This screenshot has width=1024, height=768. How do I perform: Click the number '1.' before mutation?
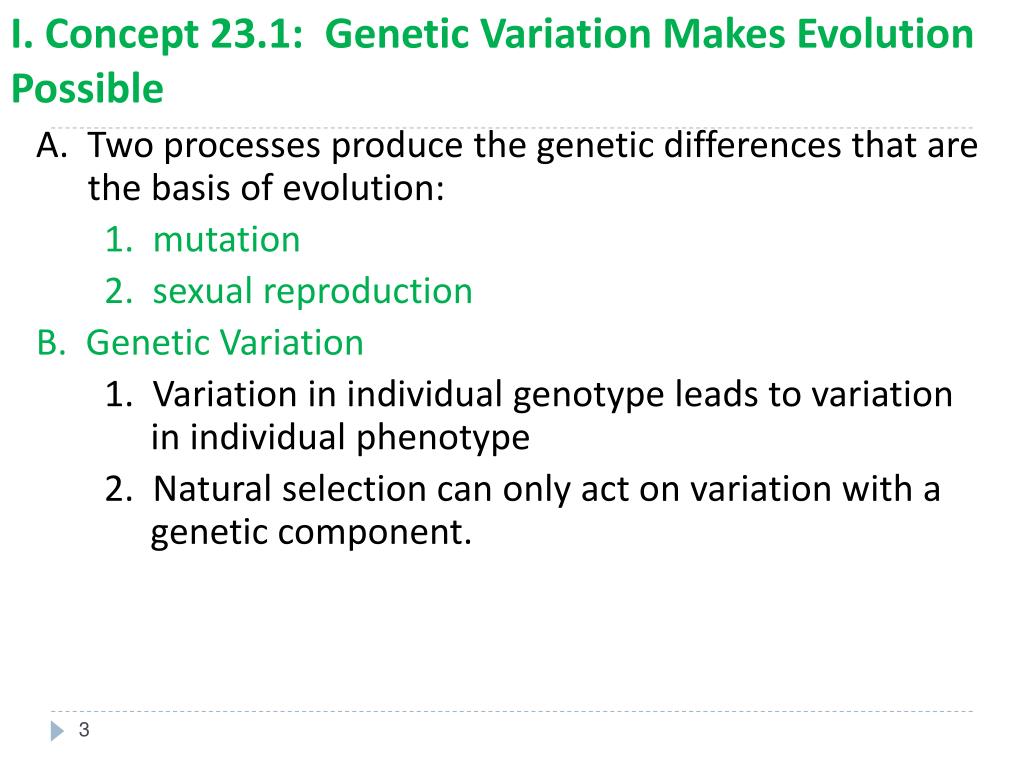[119, 240]
